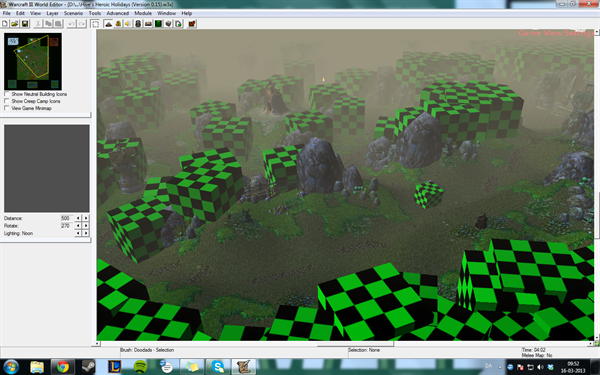
Task: Advance Lighting setting with right arrow
Action: pyautogui.click(x=86, y=233)
